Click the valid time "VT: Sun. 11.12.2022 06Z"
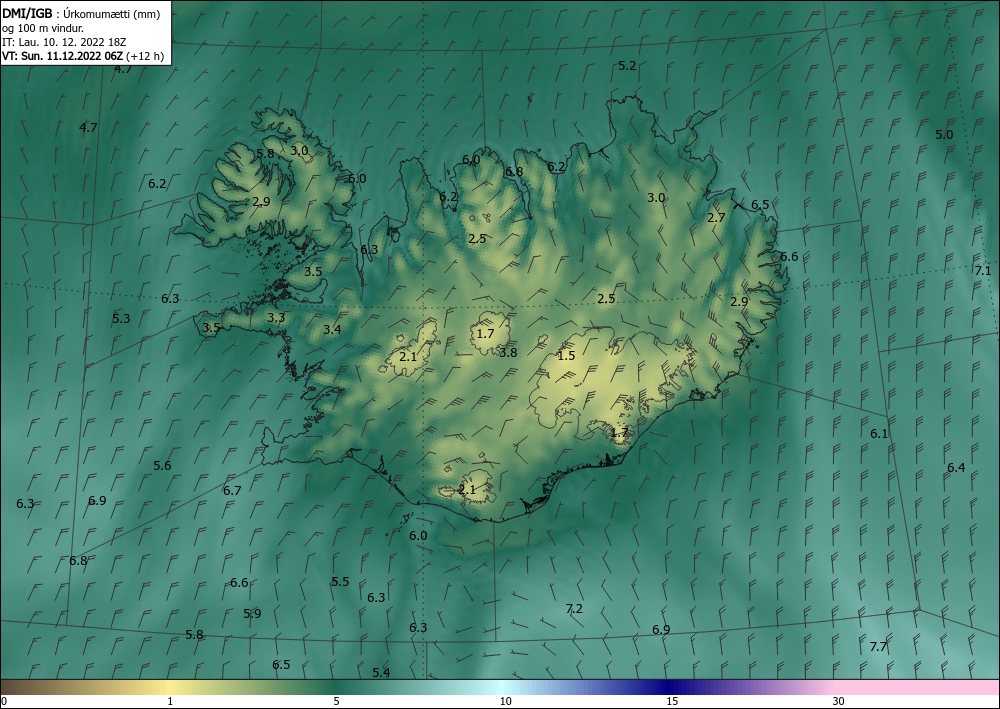This screenshot has width=1000, height=709. coord(64,56)
